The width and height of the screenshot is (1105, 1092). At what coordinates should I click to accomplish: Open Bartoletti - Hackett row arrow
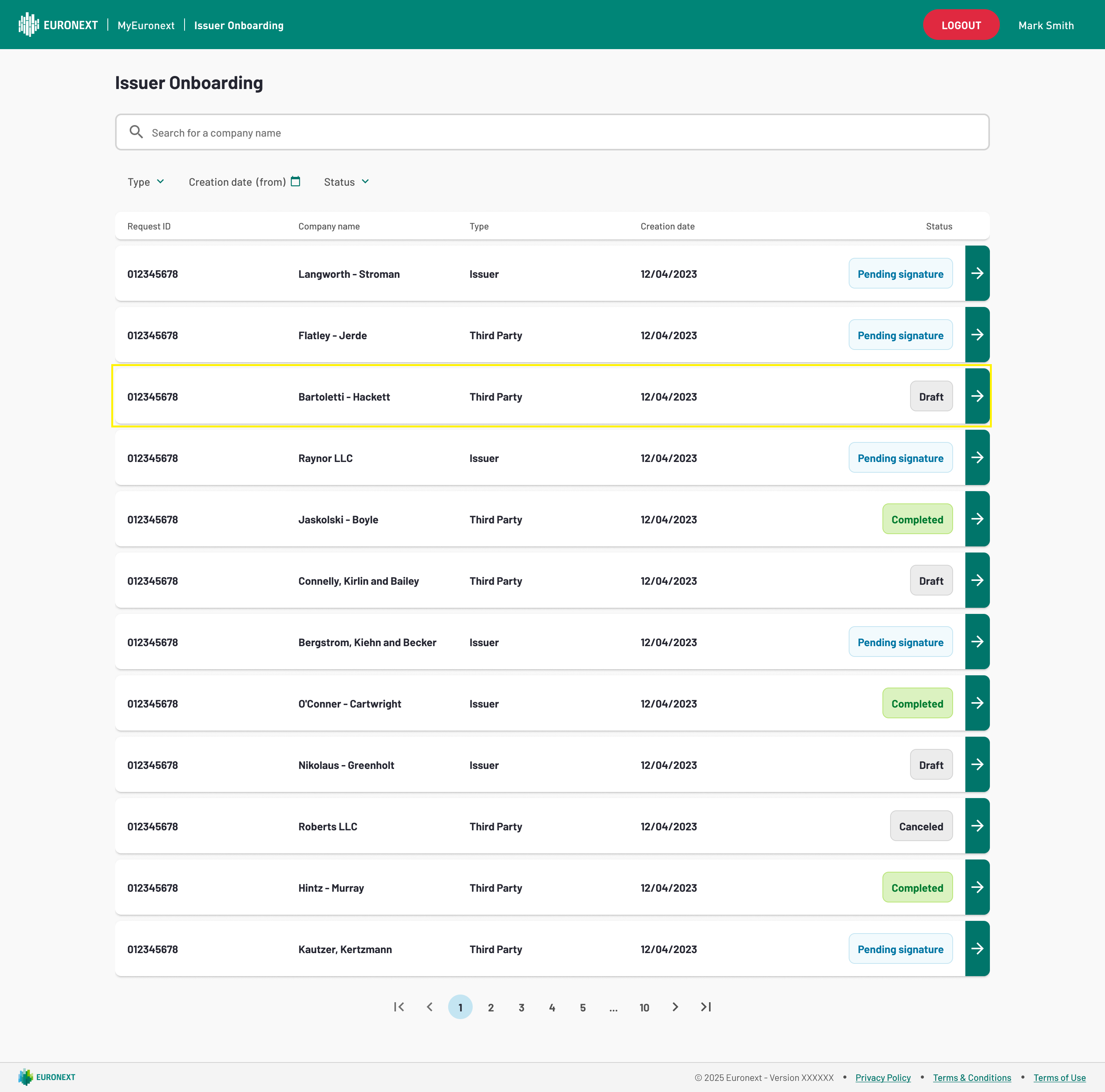pyautogui.click(x=977, y=396)
